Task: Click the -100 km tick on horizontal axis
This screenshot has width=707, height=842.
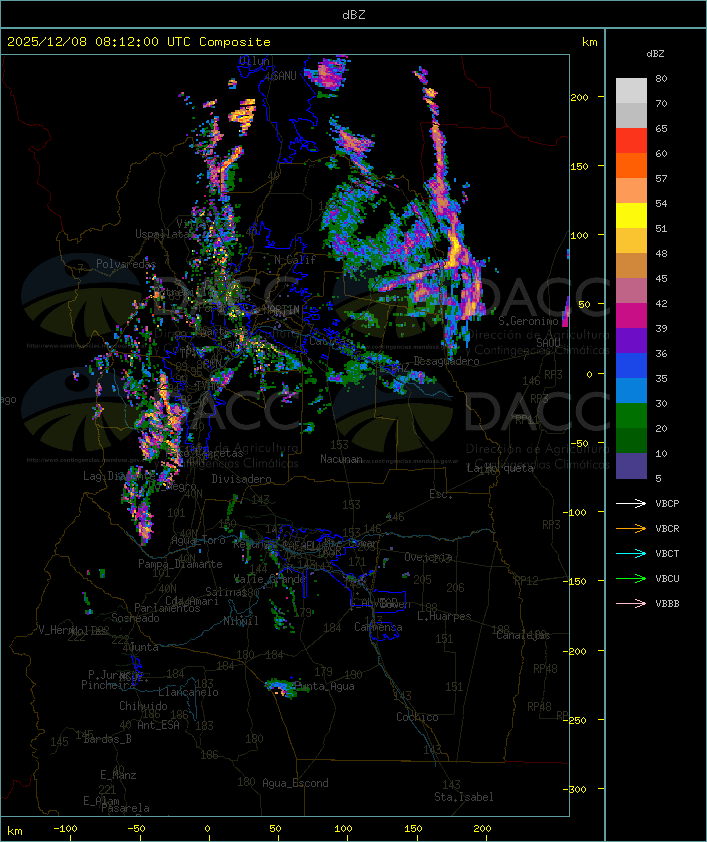Action: click(x=65, y=829)
